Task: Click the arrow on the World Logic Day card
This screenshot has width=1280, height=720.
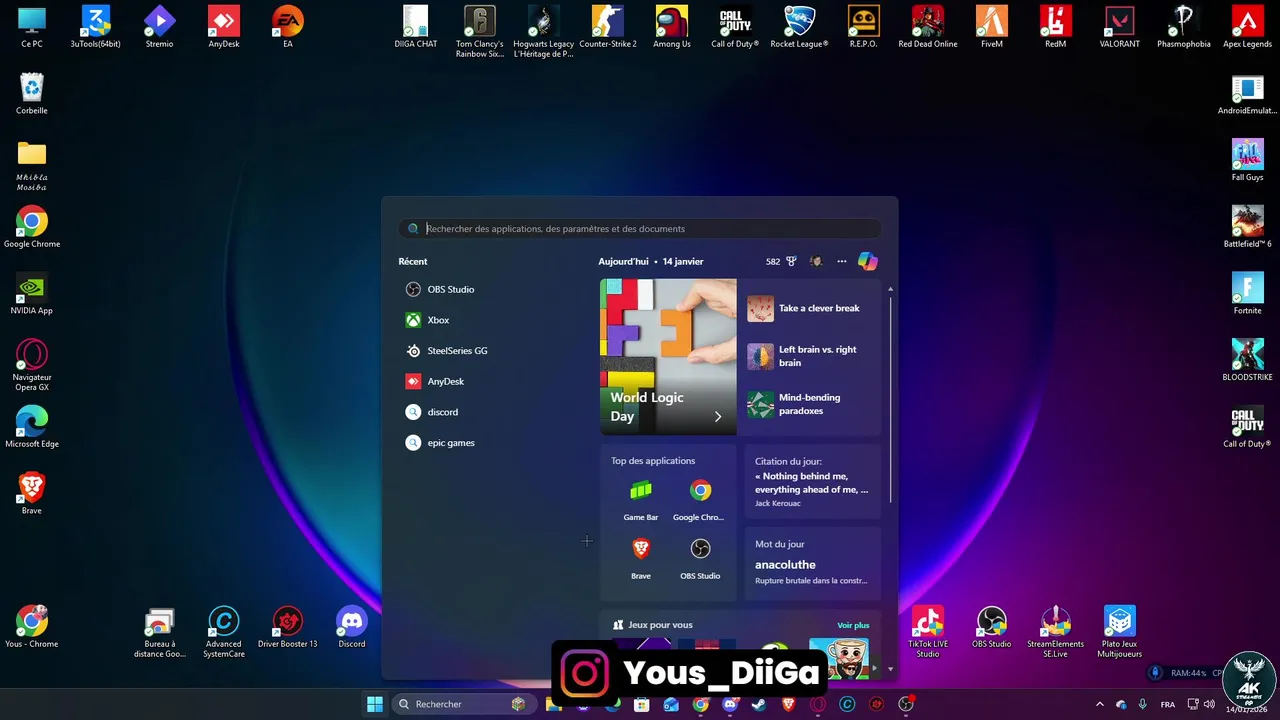Action: click(x=718, y=417)
